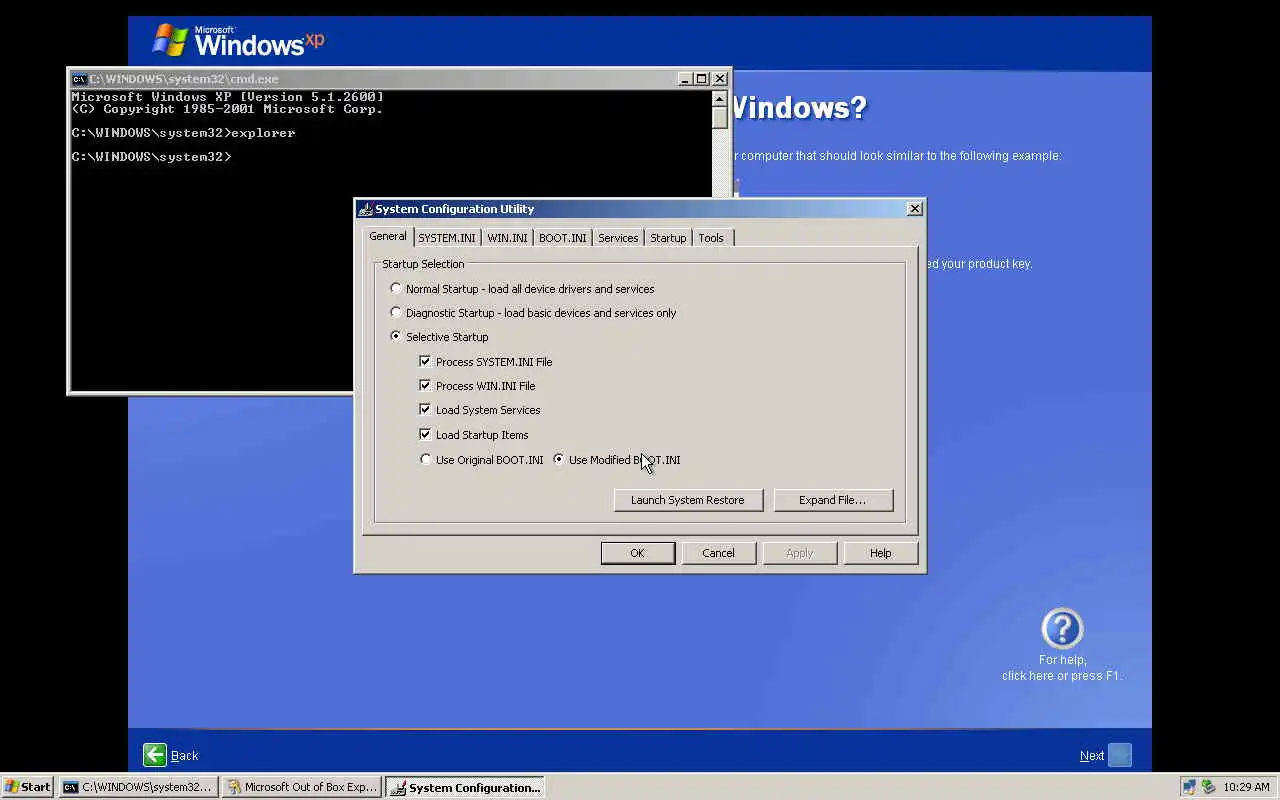Open the Tools tab

tap(711, 238)
